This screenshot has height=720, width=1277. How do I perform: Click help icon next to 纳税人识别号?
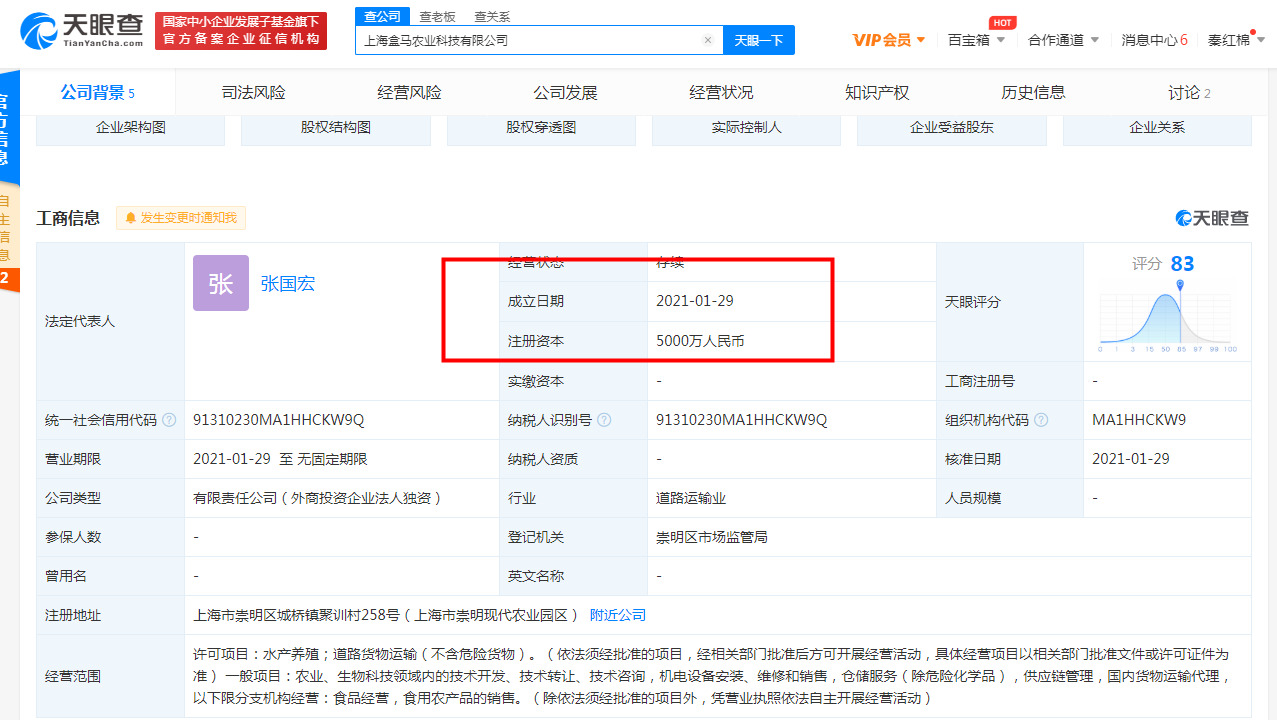coord(604,420)
